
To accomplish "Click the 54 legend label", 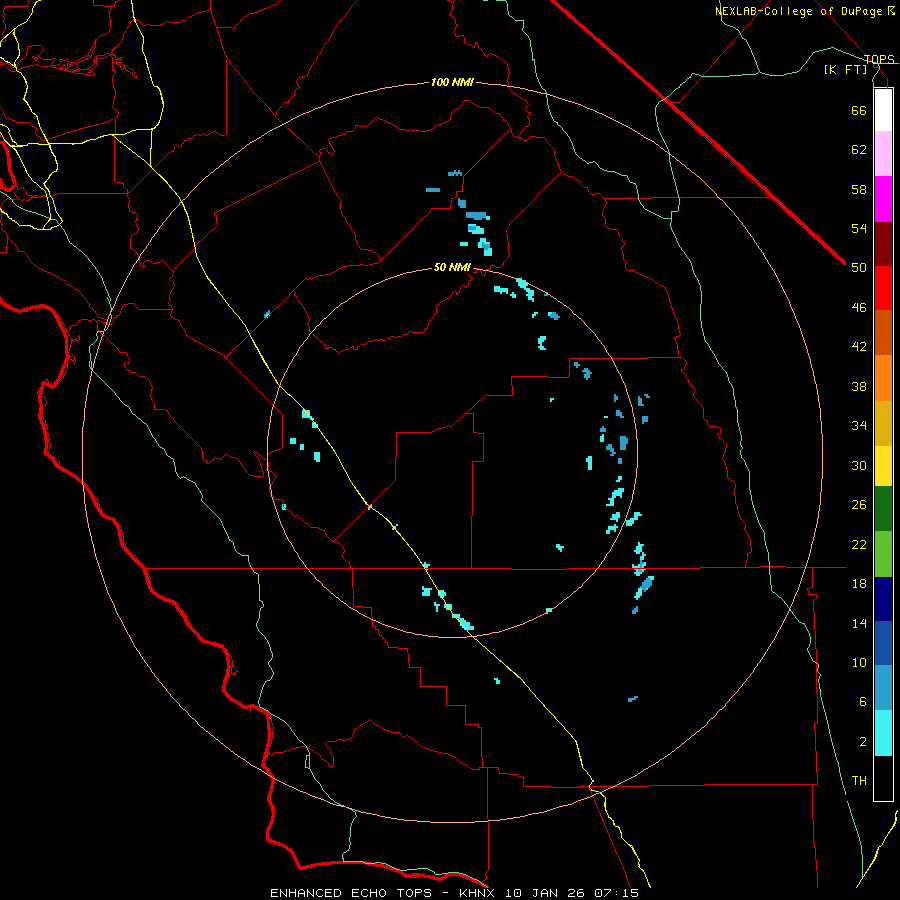I will [859, 228].
